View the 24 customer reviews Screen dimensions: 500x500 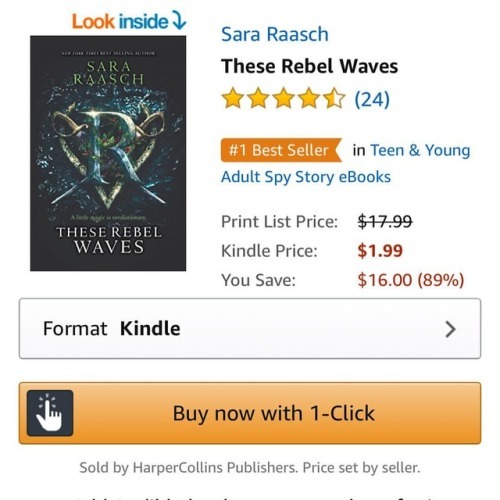(372, 99)
